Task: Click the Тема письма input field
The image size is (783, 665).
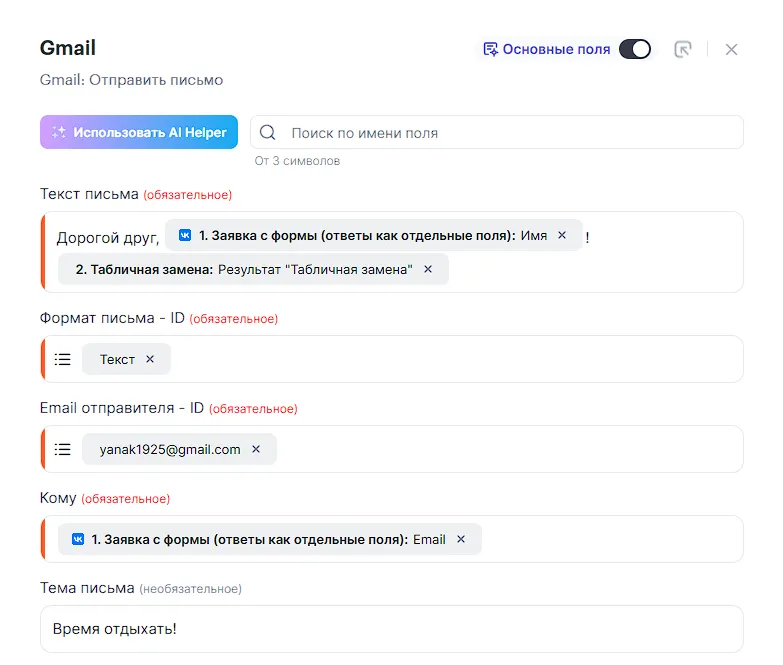Action: [x=392, y=629]
